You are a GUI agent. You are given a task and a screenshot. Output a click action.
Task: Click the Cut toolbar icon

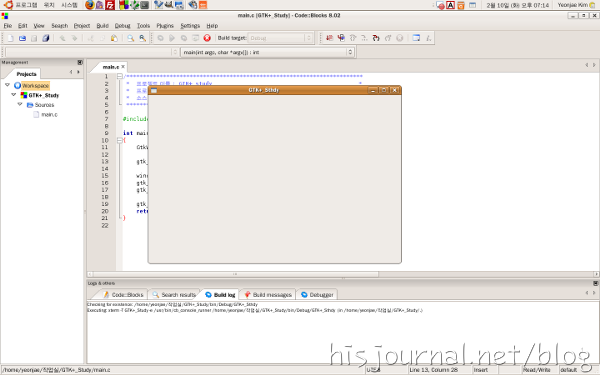click(91, 38)
